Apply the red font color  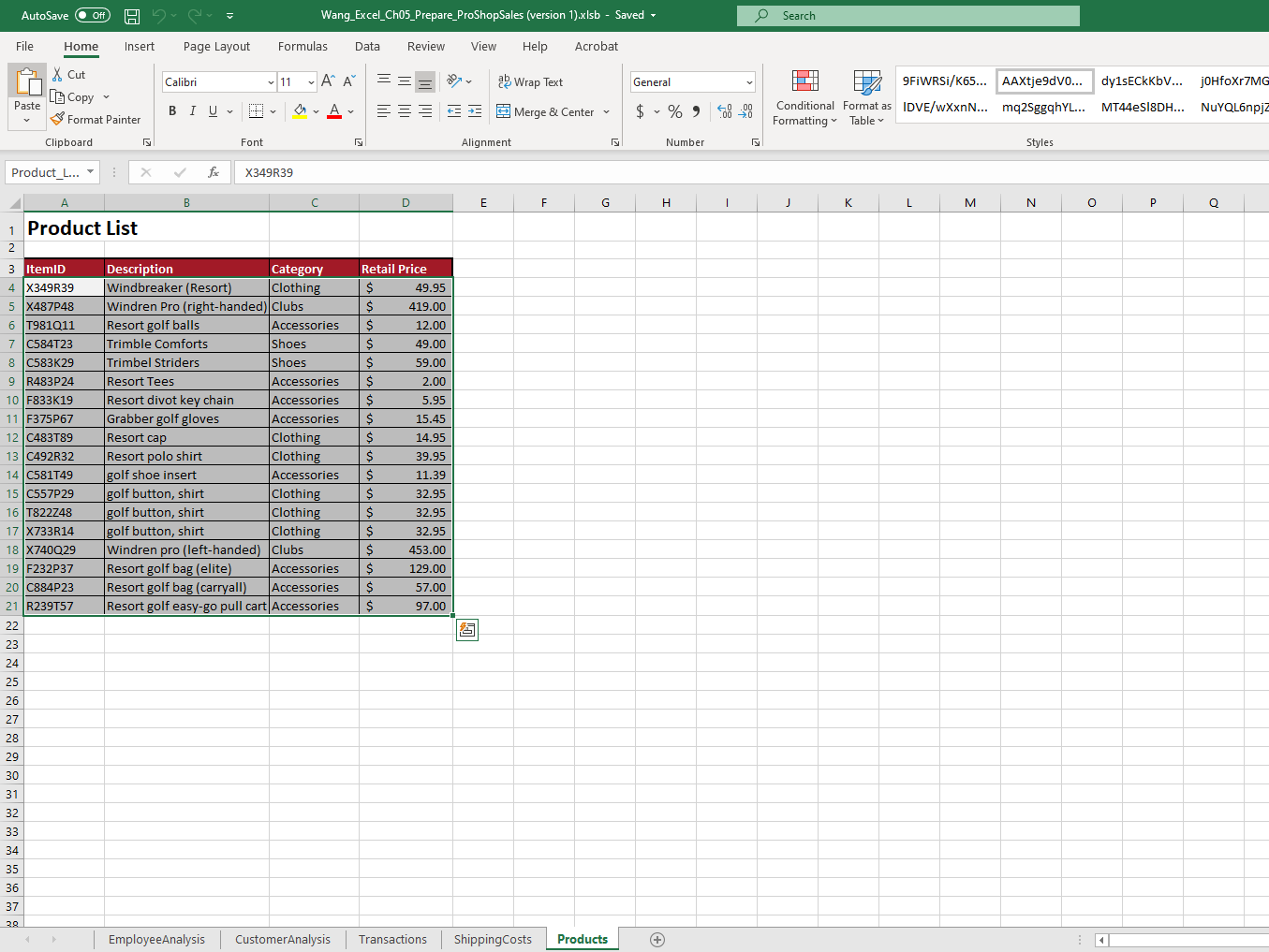pos(334,111)
